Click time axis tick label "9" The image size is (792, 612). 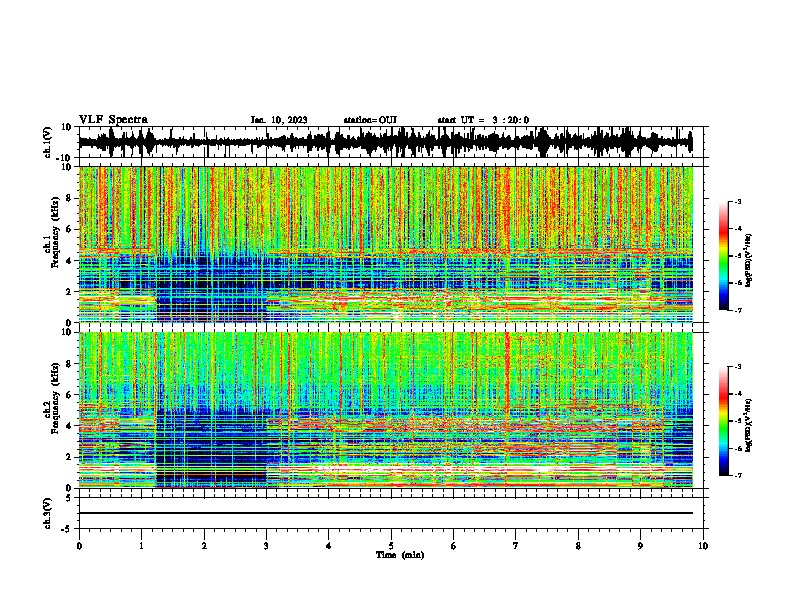point(640,546)
